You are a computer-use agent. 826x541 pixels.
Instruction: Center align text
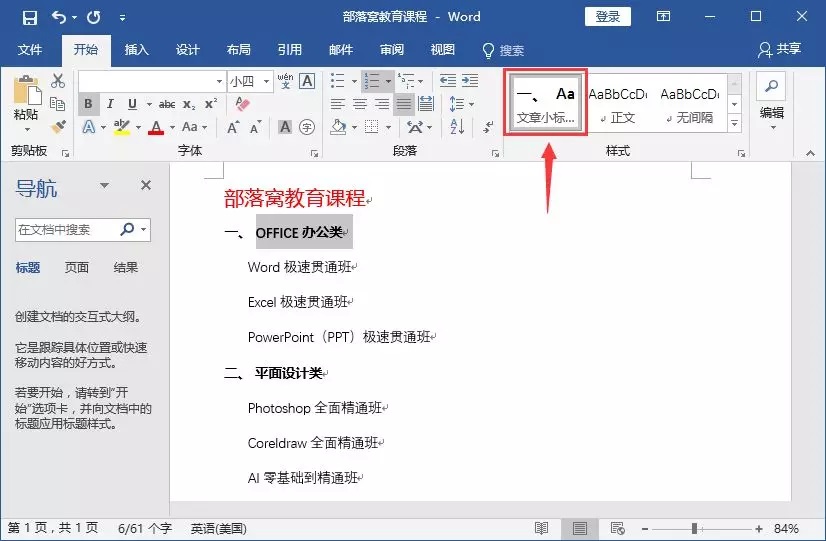tap(360, 104)
